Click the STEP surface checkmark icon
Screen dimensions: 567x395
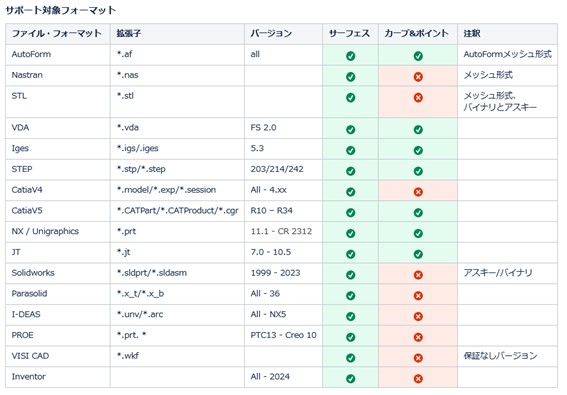[x=350, y=171]
